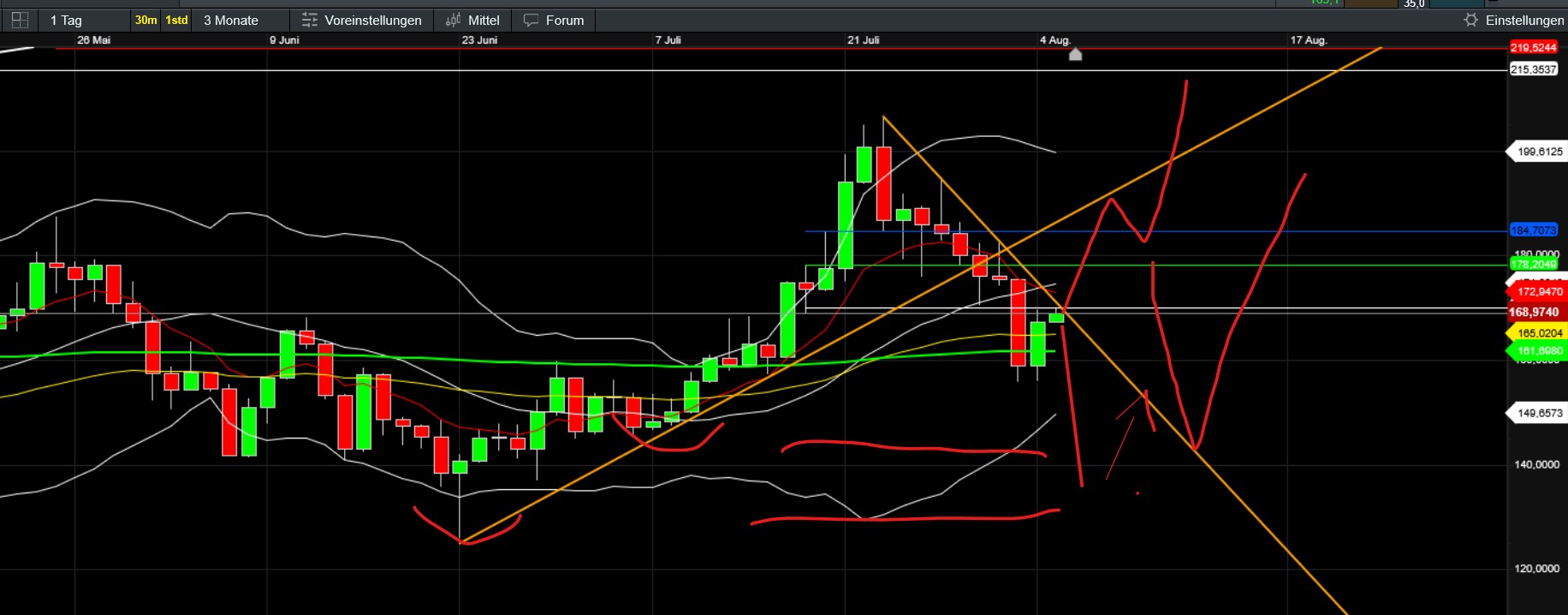Click the 4 Aug. date label
The width and height of the screenshot is (1568, 615).
pyautogui.click(x=1054, y=40)
